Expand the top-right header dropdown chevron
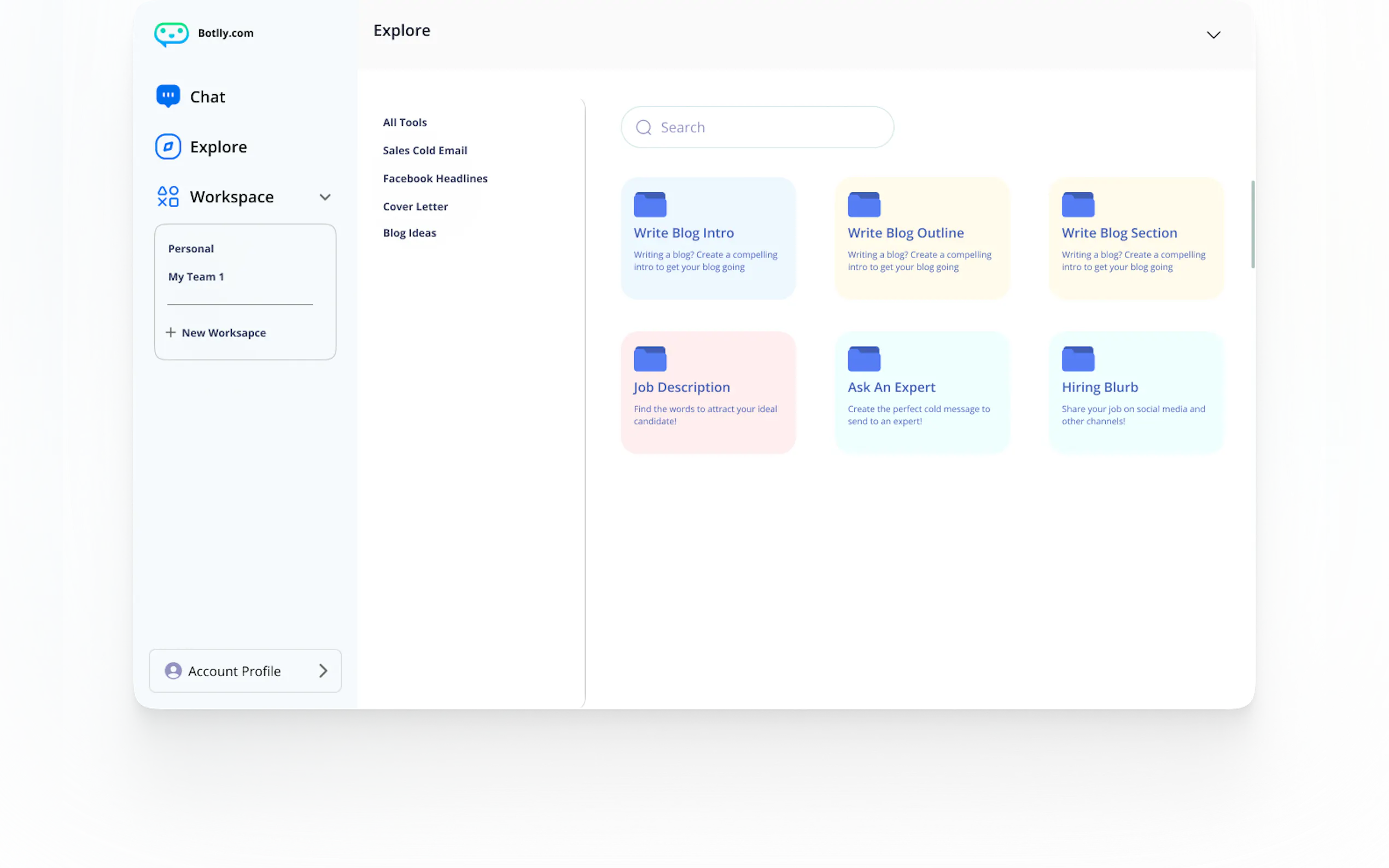This screenshot has height=868, width=1389. pyautogui.click(x=1213, y=35)
